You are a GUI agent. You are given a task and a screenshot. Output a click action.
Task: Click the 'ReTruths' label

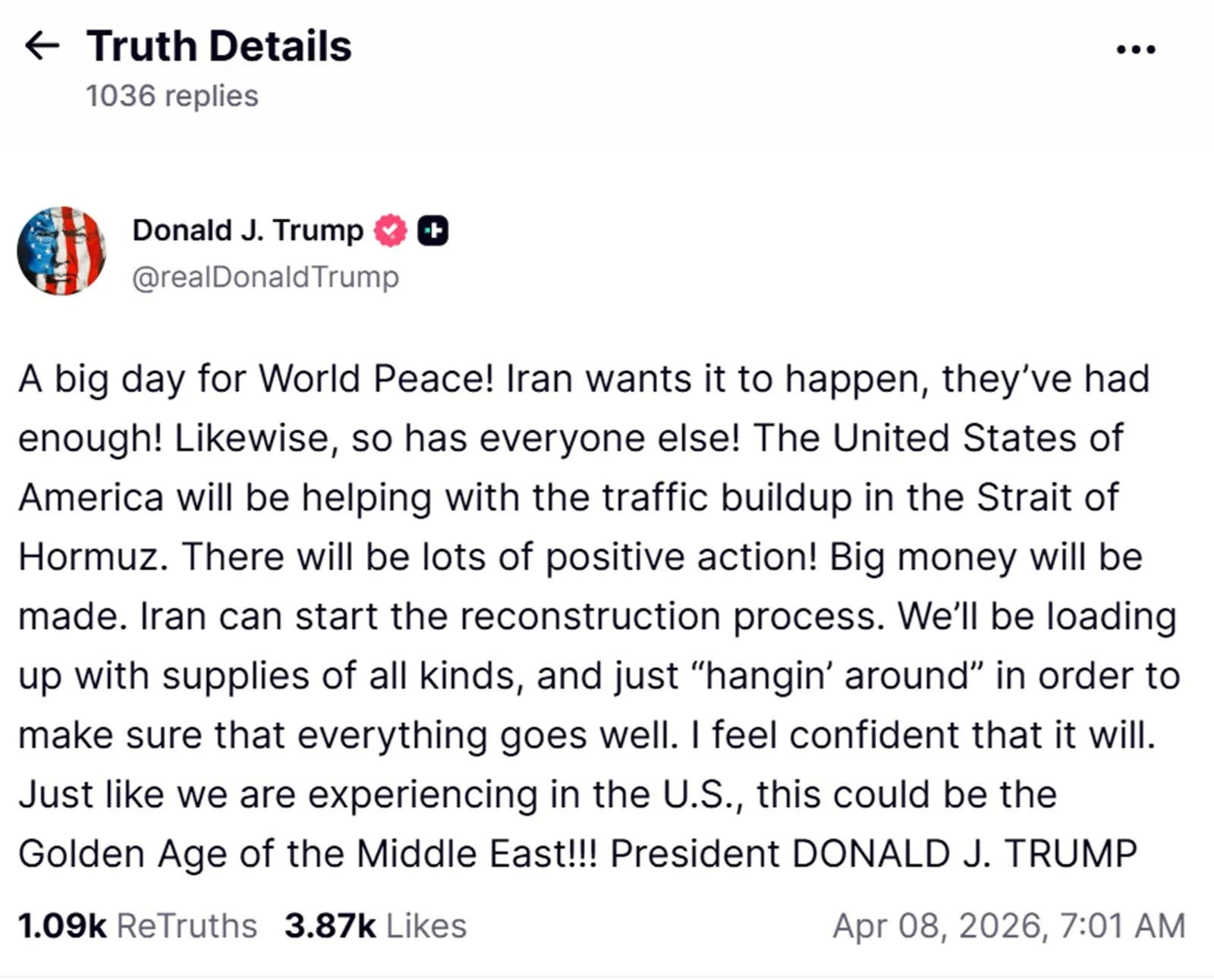187,926
